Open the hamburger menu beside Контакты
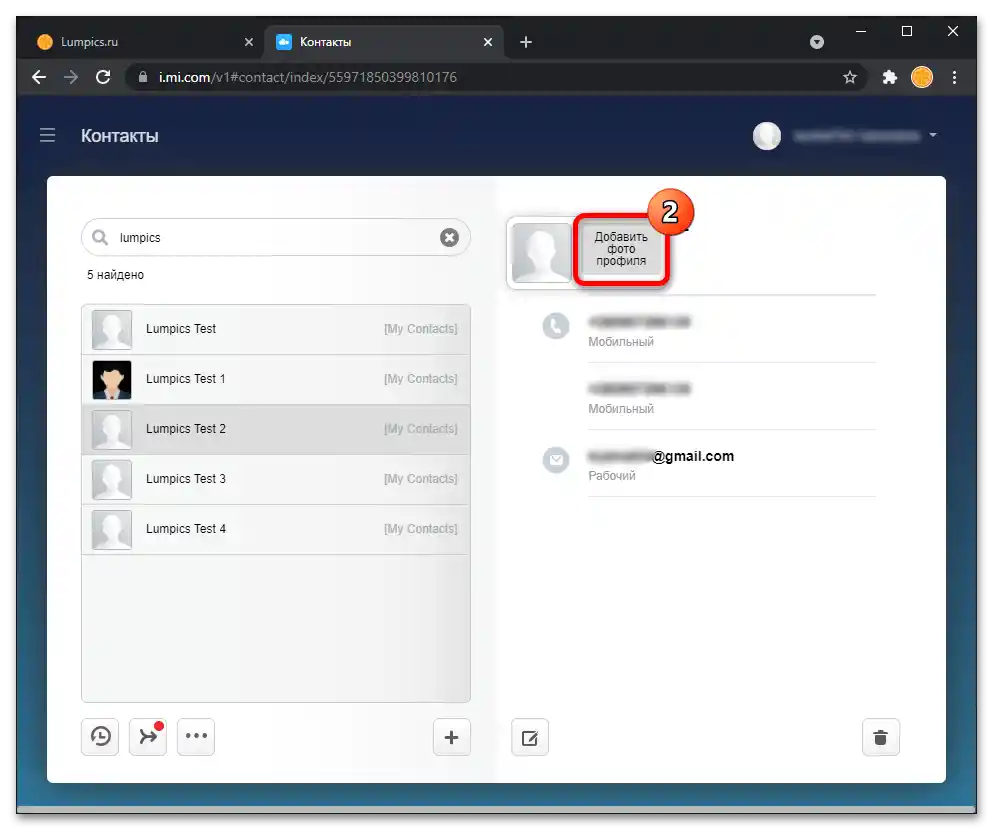Screen dimensions: 993x830 click(47, 135)
